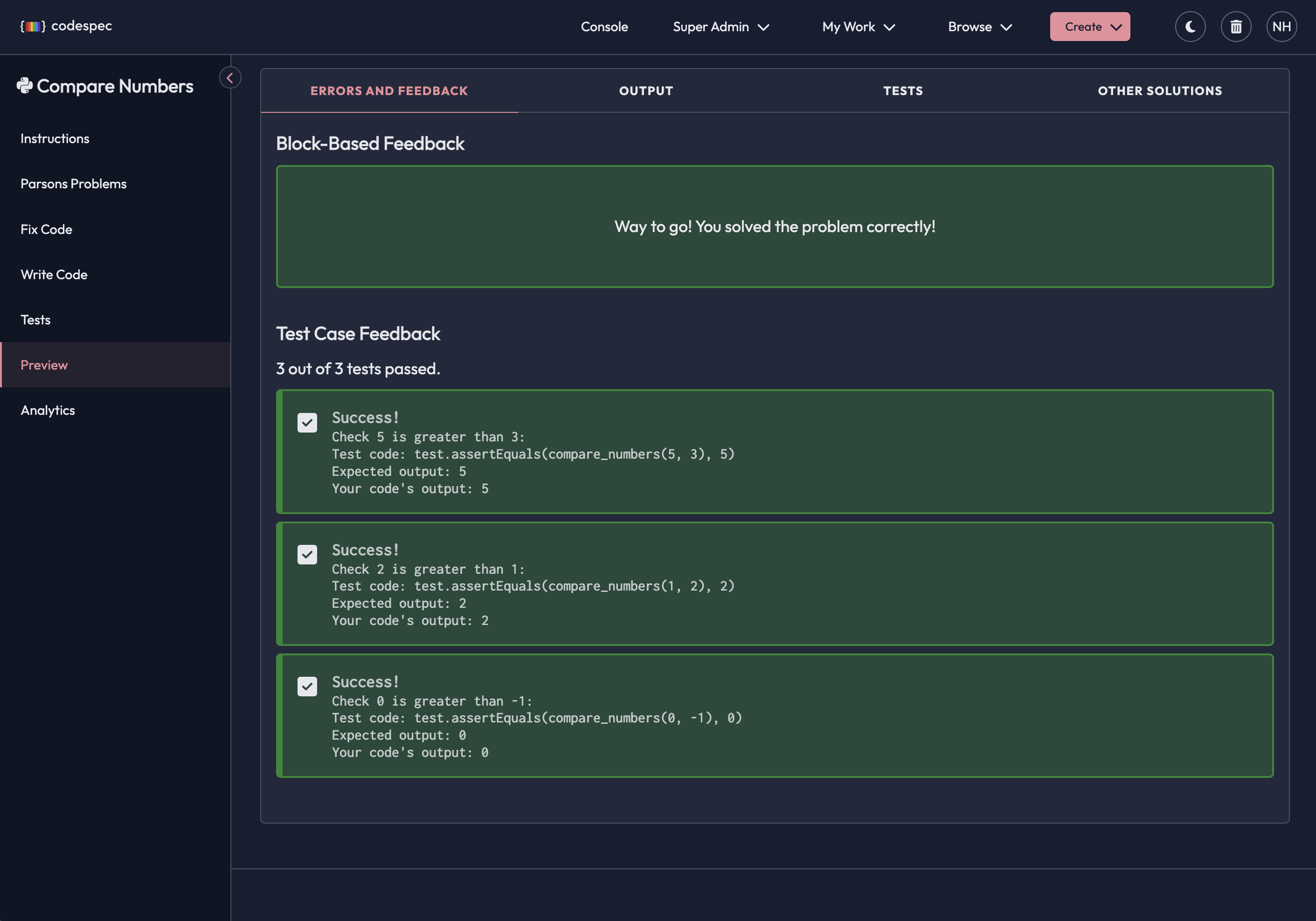Toggle checkbox for 2 greater than 1 test
This screenshot has width=1316, height=921.
tap(307, 555)
